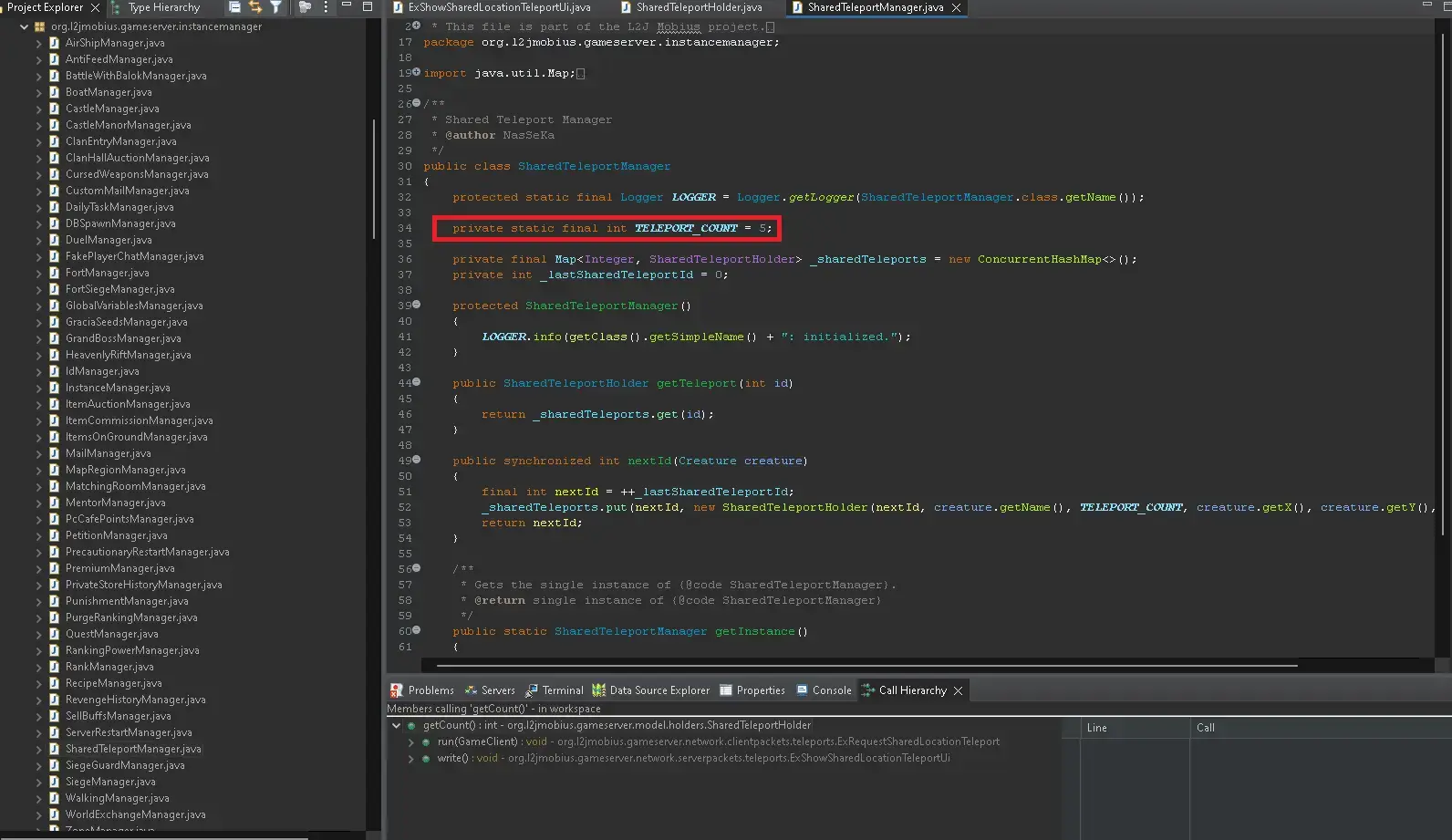Click the Line column header

[1135, 728]
